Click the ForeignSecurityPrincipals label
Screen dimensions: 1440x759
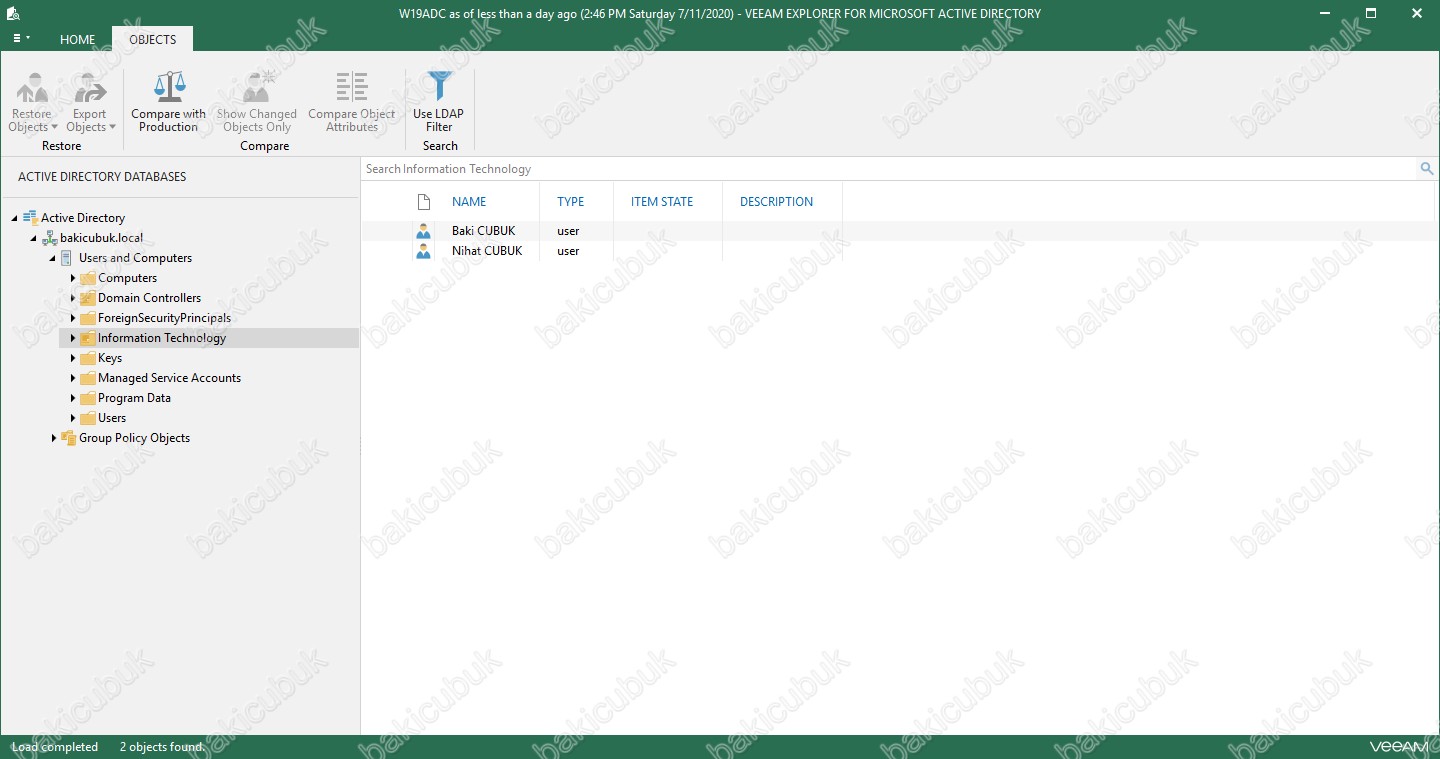165,318
